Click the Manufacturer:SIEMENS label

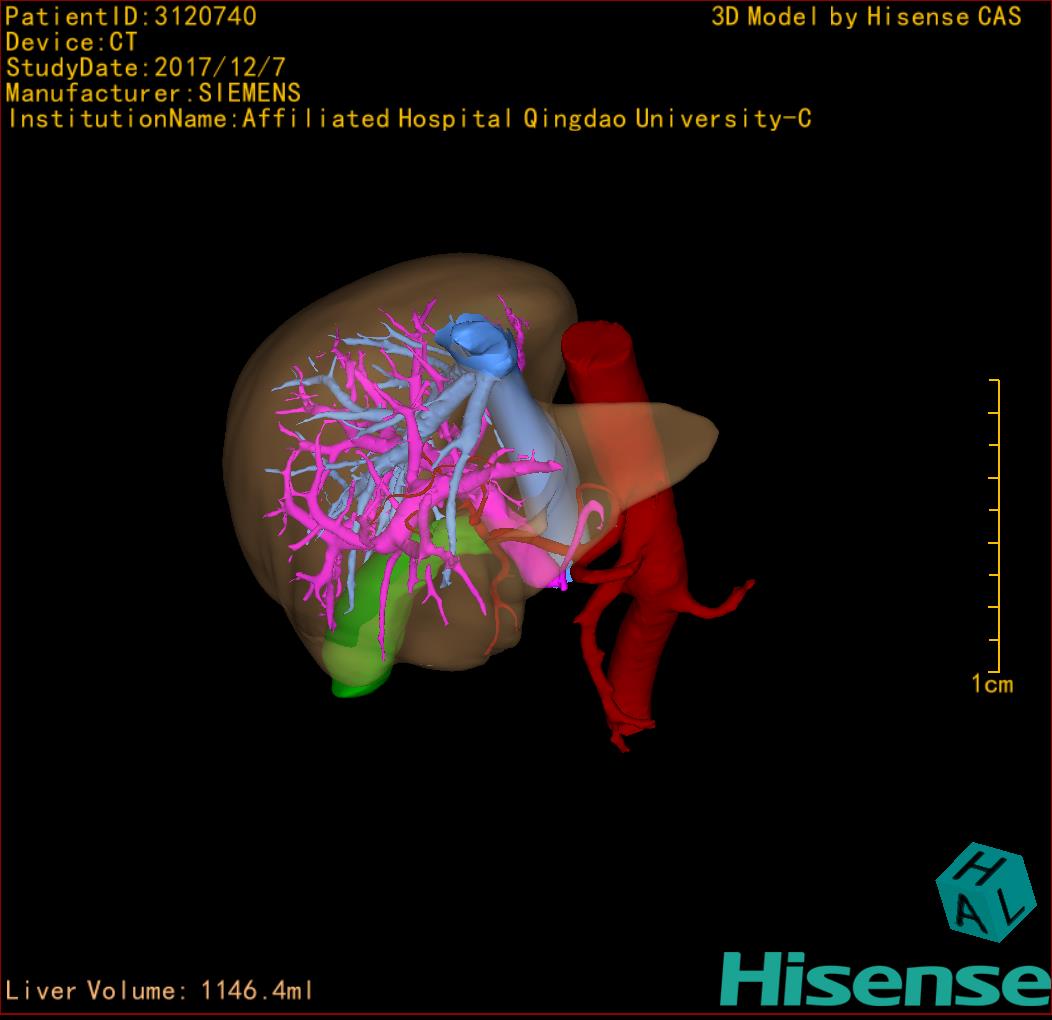(x=153, y=94)
